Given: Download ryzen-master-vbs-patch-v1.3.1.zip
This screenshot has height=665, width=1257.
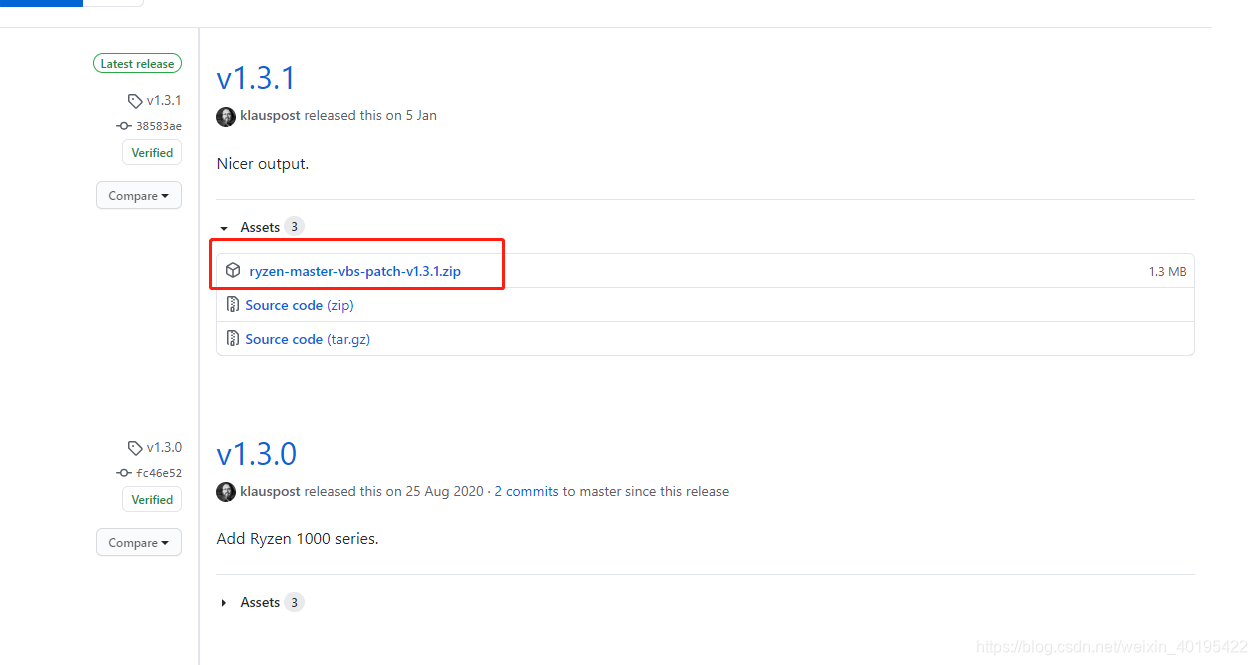Looking at the screenshot, I should tap(355, 271).
